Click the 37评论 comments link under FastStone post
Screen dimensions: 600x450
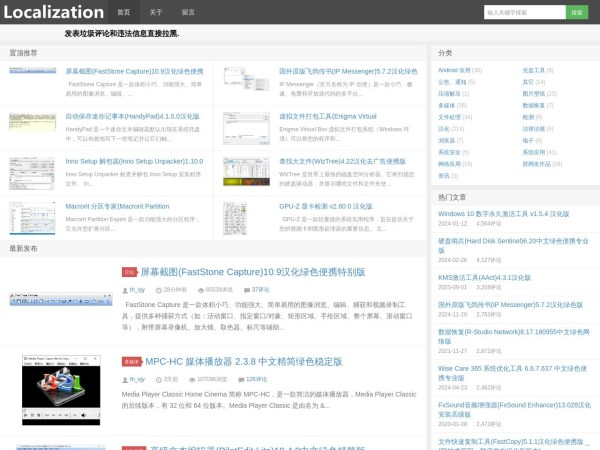point(260,289)
